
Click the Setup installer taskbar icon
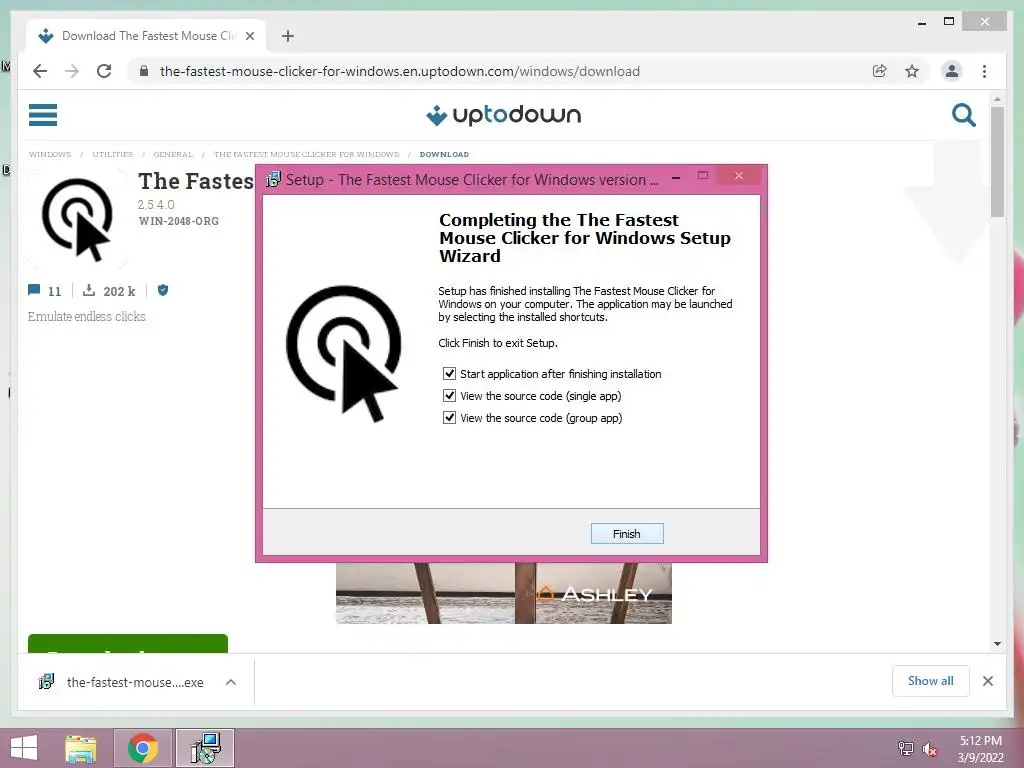point(205,748)
